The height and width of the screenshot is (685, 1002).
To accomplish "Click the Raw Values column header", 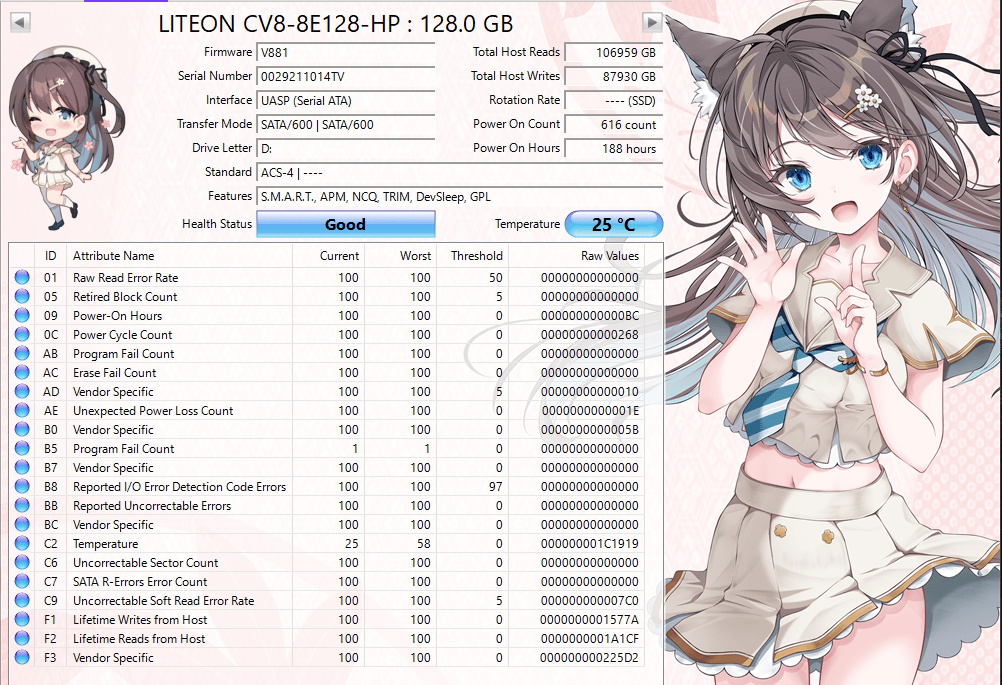I will (576, 256).
